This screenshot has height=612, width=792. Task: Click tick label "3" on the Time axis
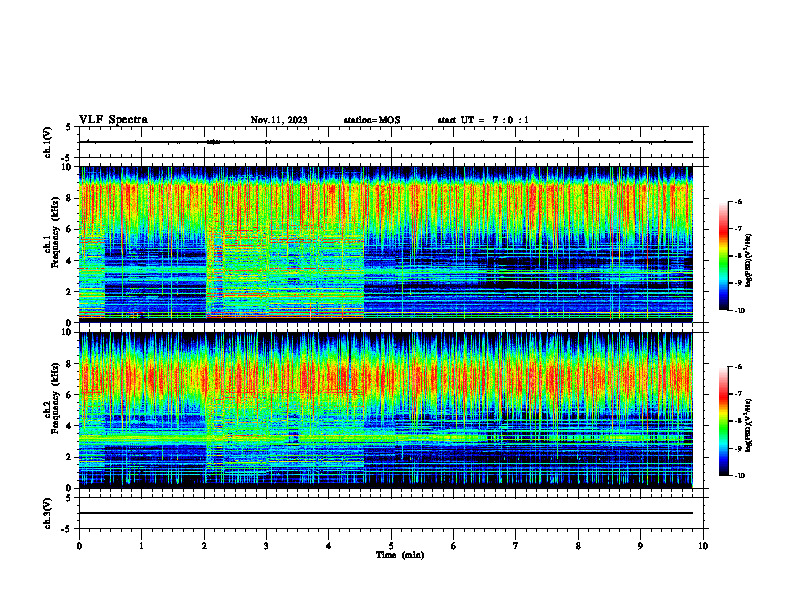tap(266, 546)
